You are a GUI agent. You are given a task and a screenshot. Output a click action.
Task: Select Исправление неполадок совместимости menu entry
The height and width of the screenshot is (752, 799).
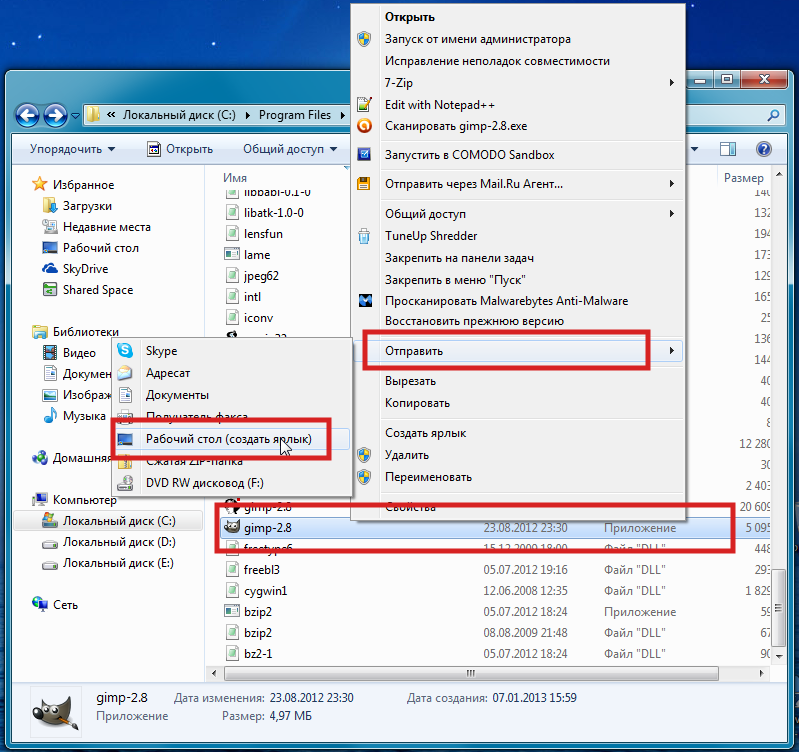(x=519, y=61)
